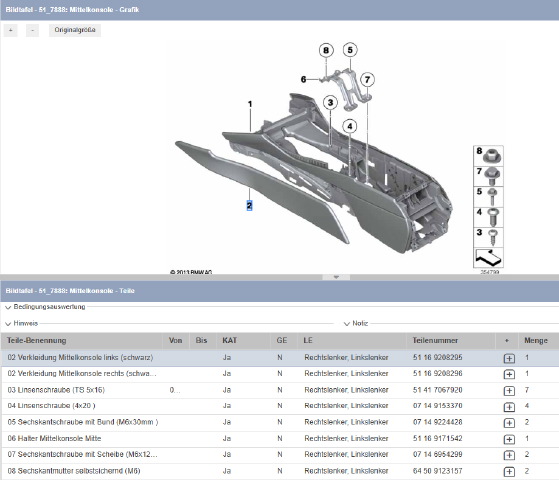The height and width of the screenshot is (480, 559).
Task: Select callout 4 circle in diagram
Action: coord(350,126)
